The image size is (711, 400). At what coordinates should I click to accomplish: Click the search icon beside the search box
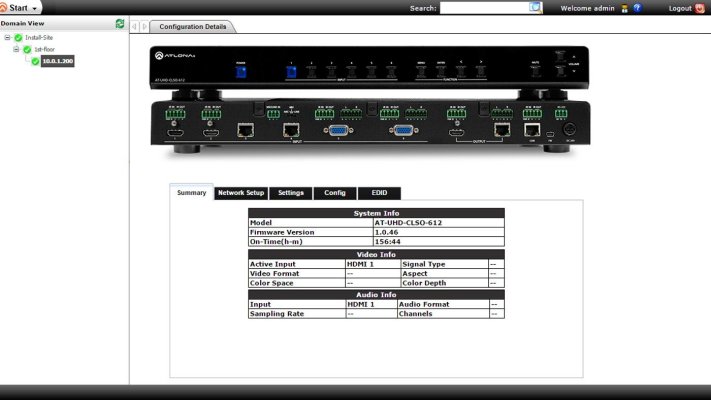pos(536,7)
